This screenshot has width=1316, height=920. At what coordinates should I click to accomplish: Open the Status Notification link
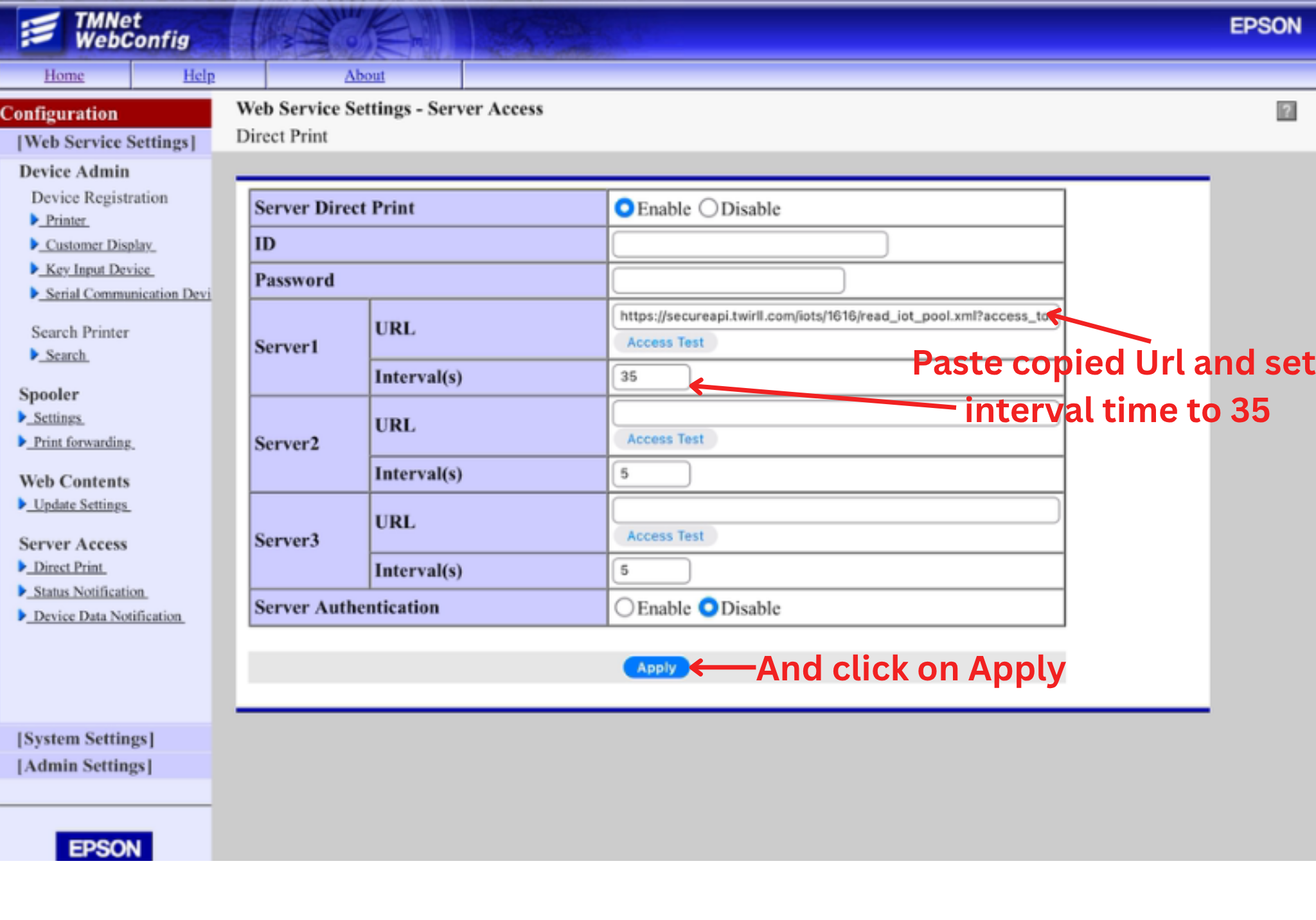coord(89,592)
